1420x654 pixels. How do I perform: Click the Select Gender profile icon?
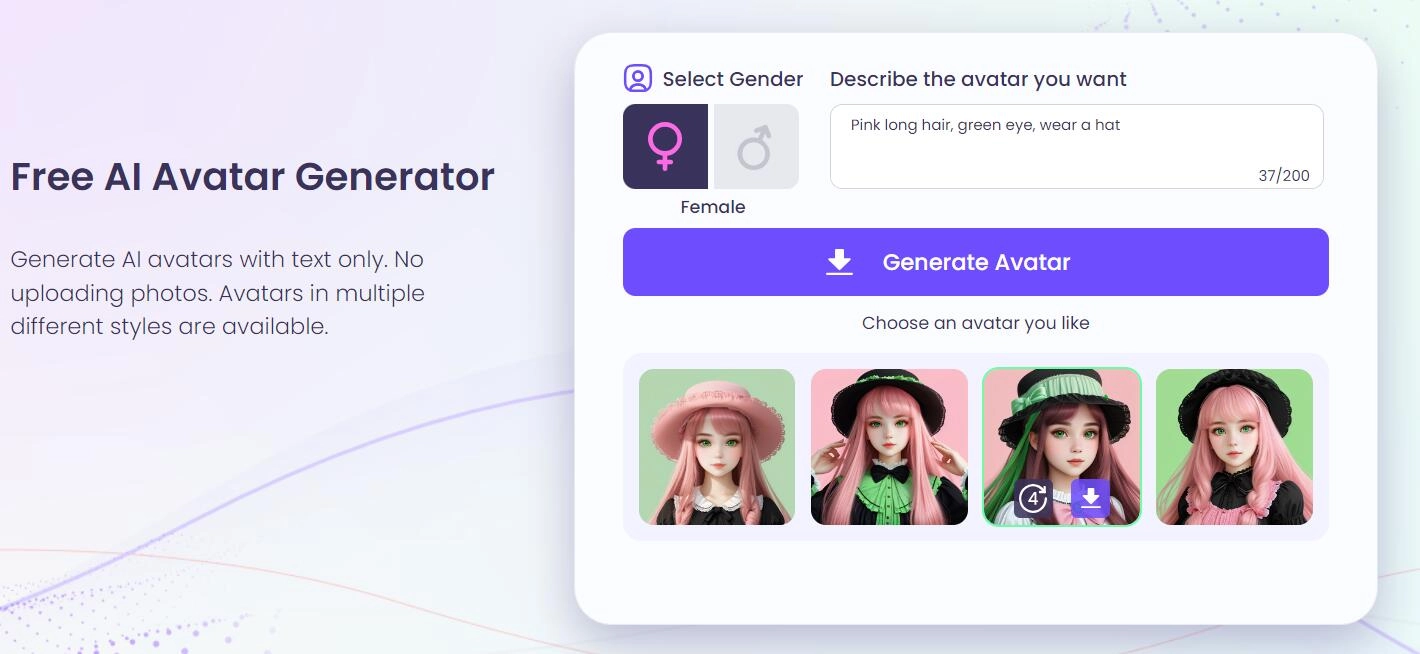tap(638, 78)
